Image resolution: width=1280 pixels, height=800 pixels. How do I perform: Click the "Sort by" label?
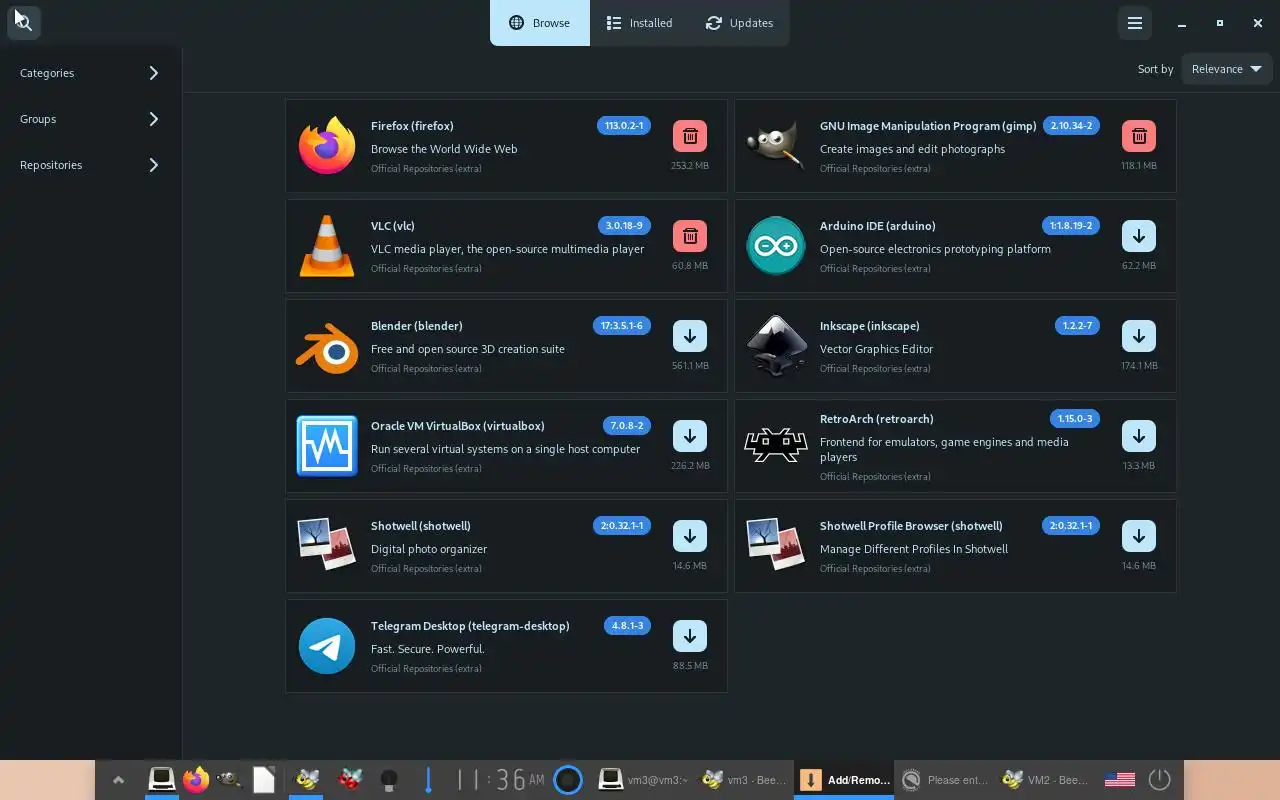click(1155, 69)
